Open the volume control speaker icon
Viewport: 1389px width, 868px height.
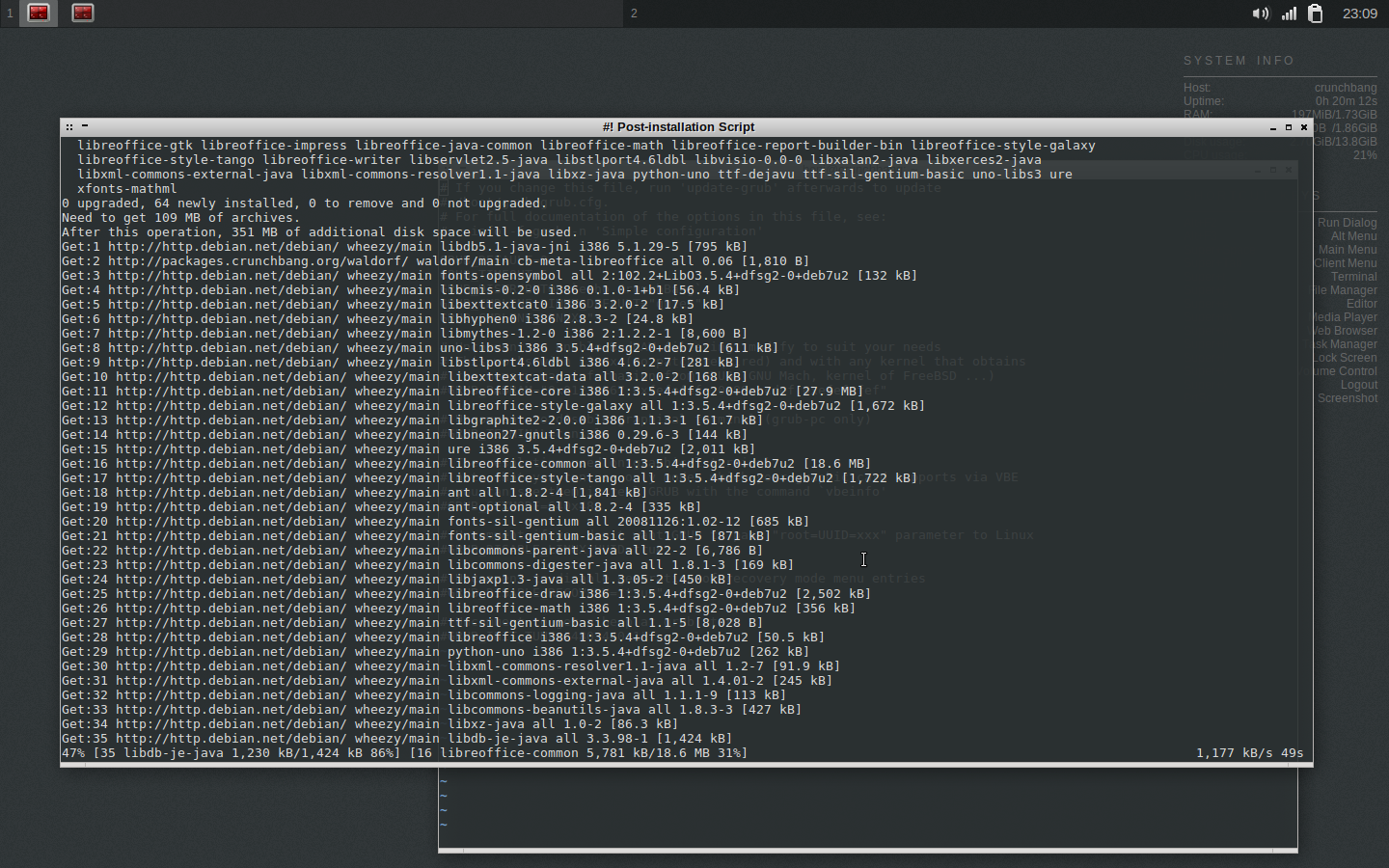1261,14
